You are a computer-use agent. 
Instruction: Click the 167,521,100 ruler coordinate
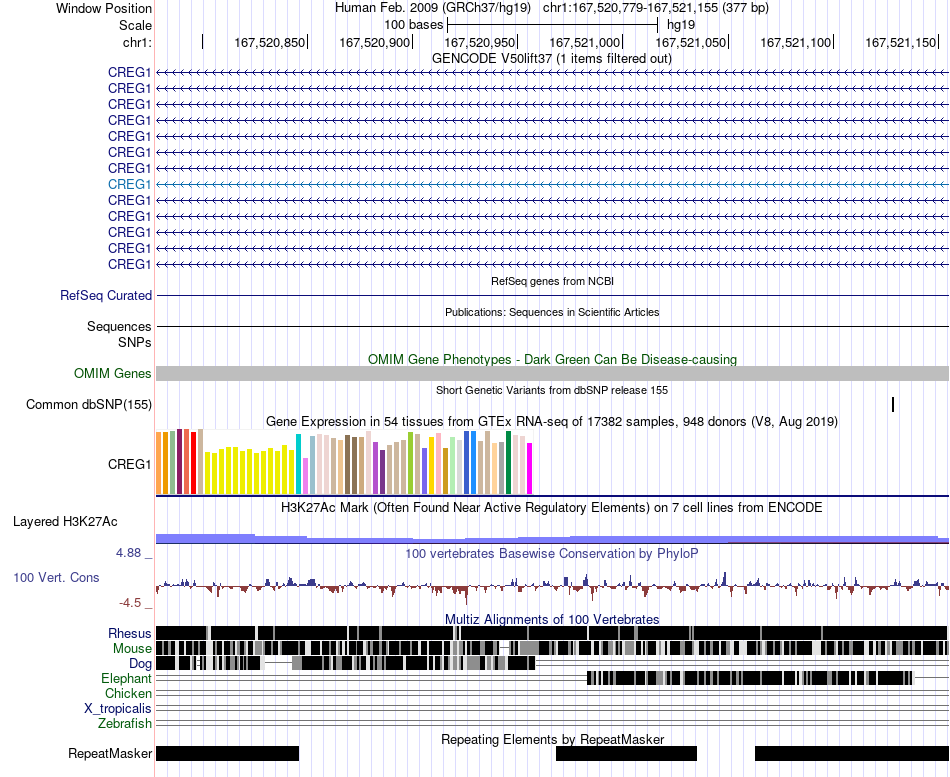[796, 42]
